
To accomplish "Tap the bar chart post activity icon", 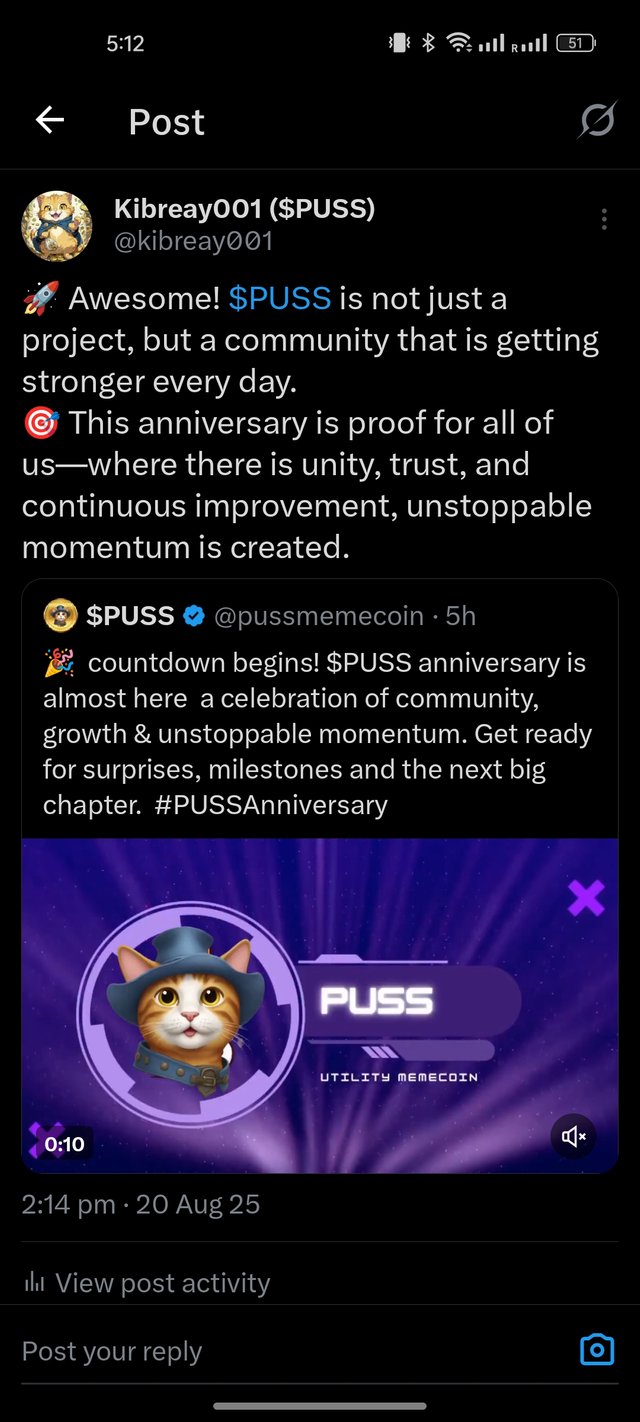I will point(34,1282).
